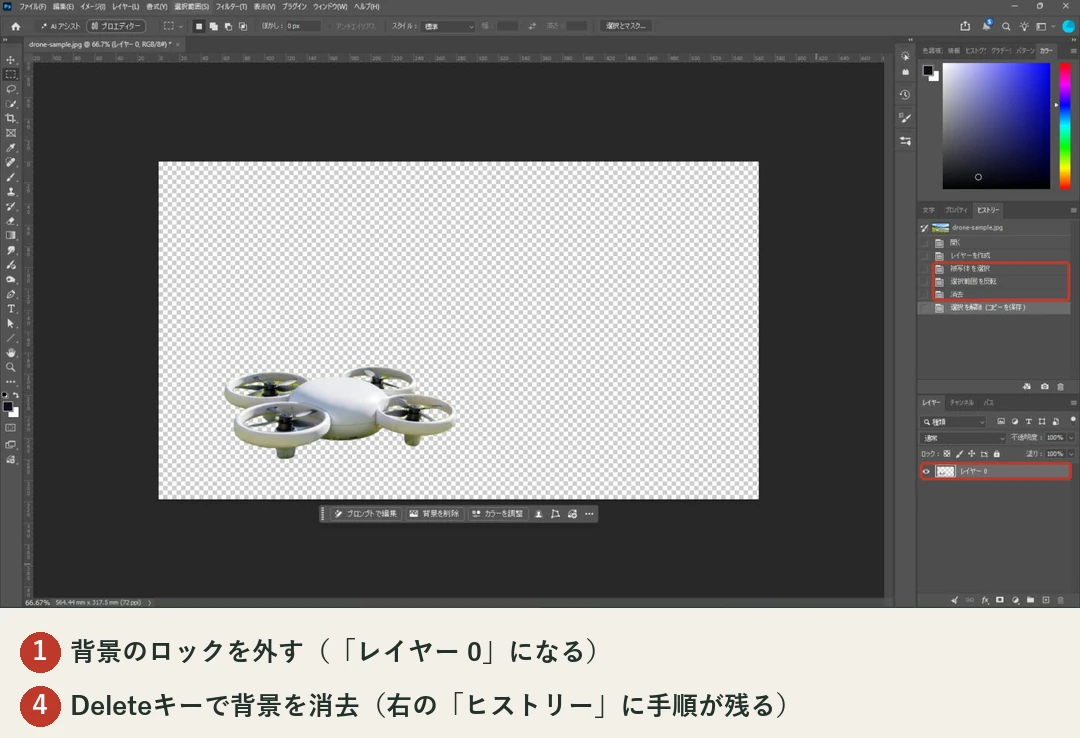Switch to the チャンネル tab
Viewport: 1080px width, 738px height.
962,402
